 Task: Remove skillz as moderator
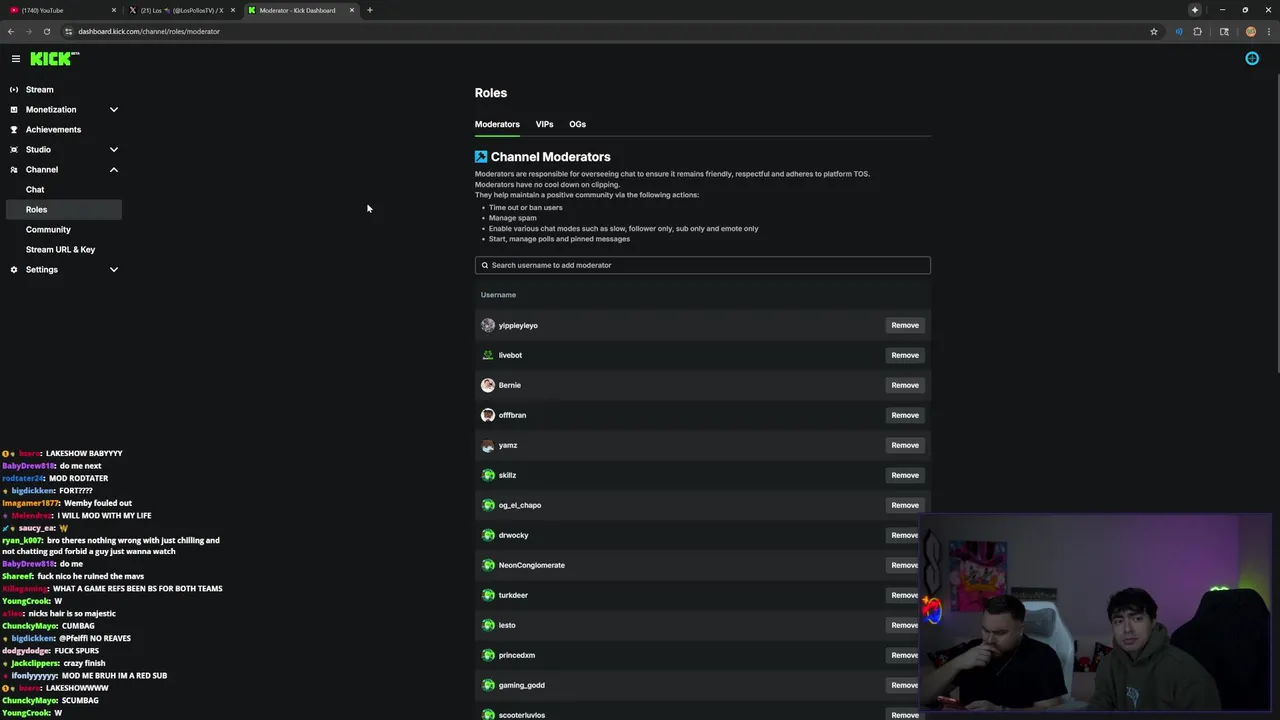pos(905,475)
